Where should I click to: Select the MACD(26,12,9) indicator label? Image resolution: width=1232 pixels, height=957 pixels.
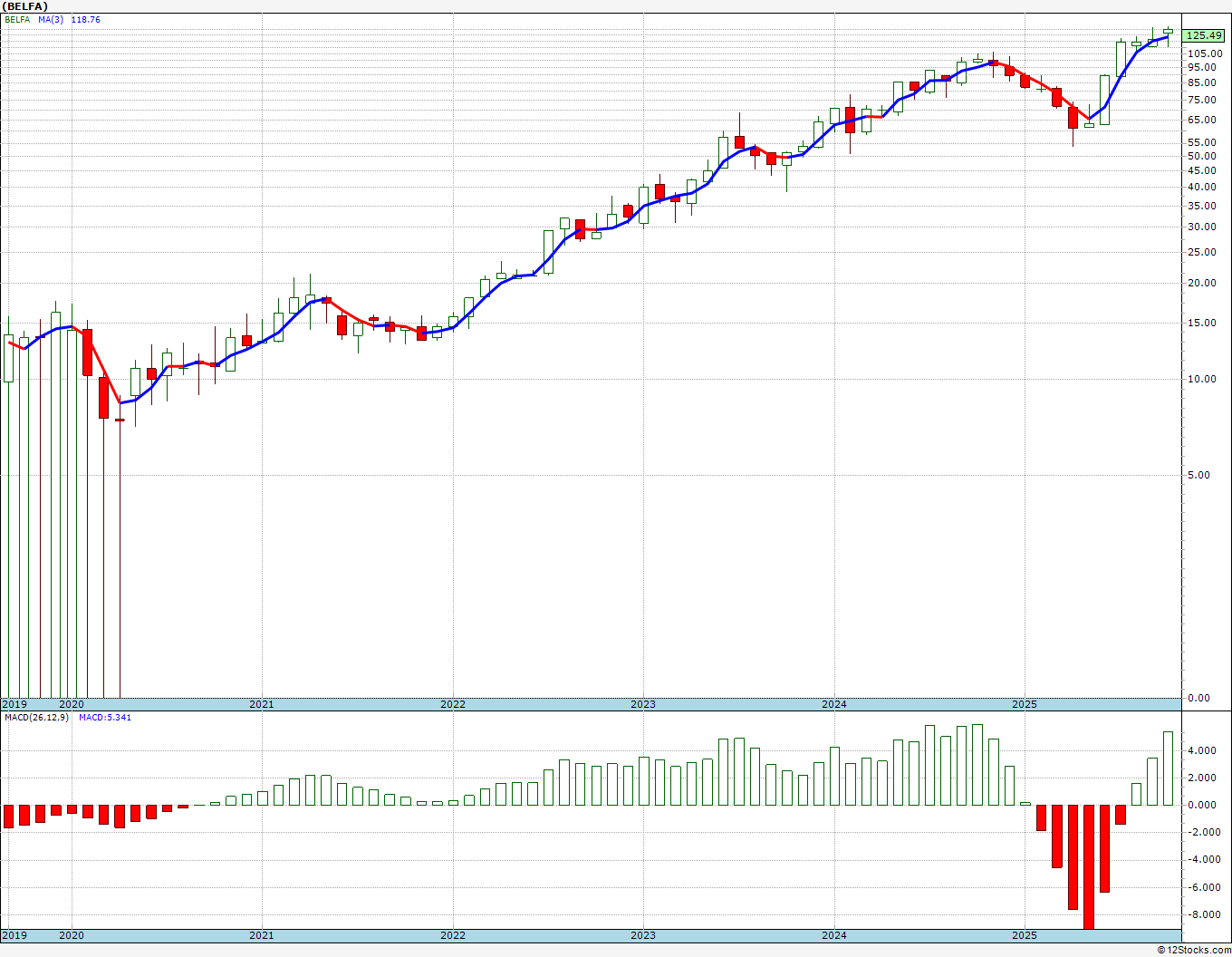36,718
